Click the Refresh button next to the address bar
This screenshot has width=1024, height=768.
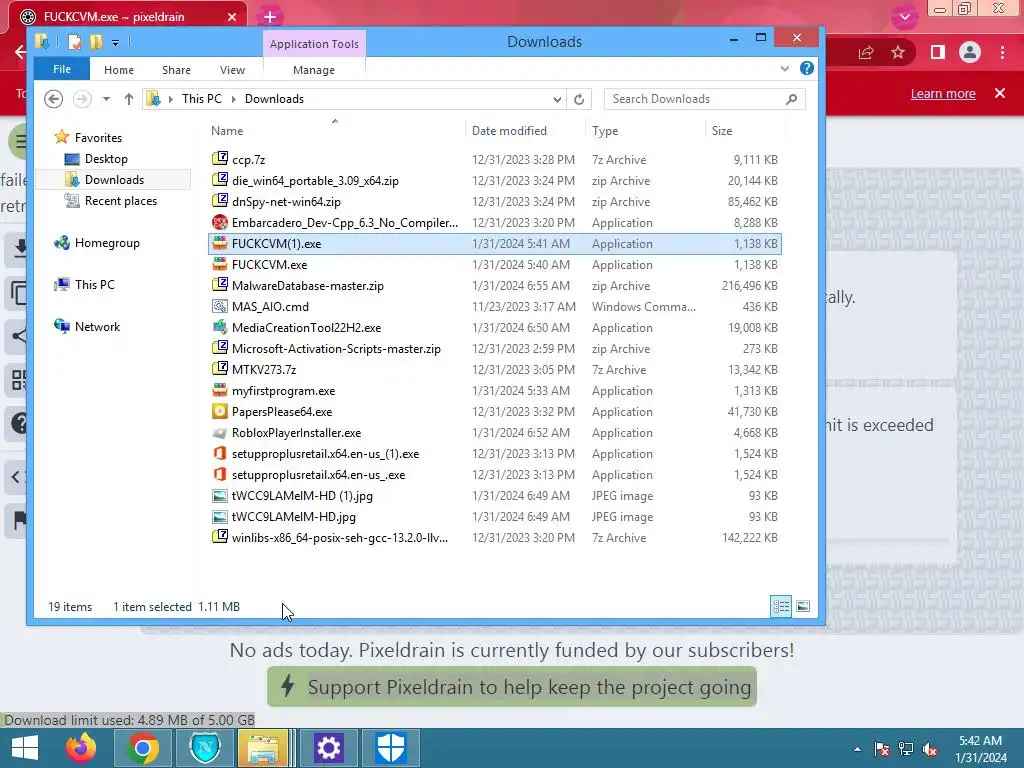[x=579, y=99]
